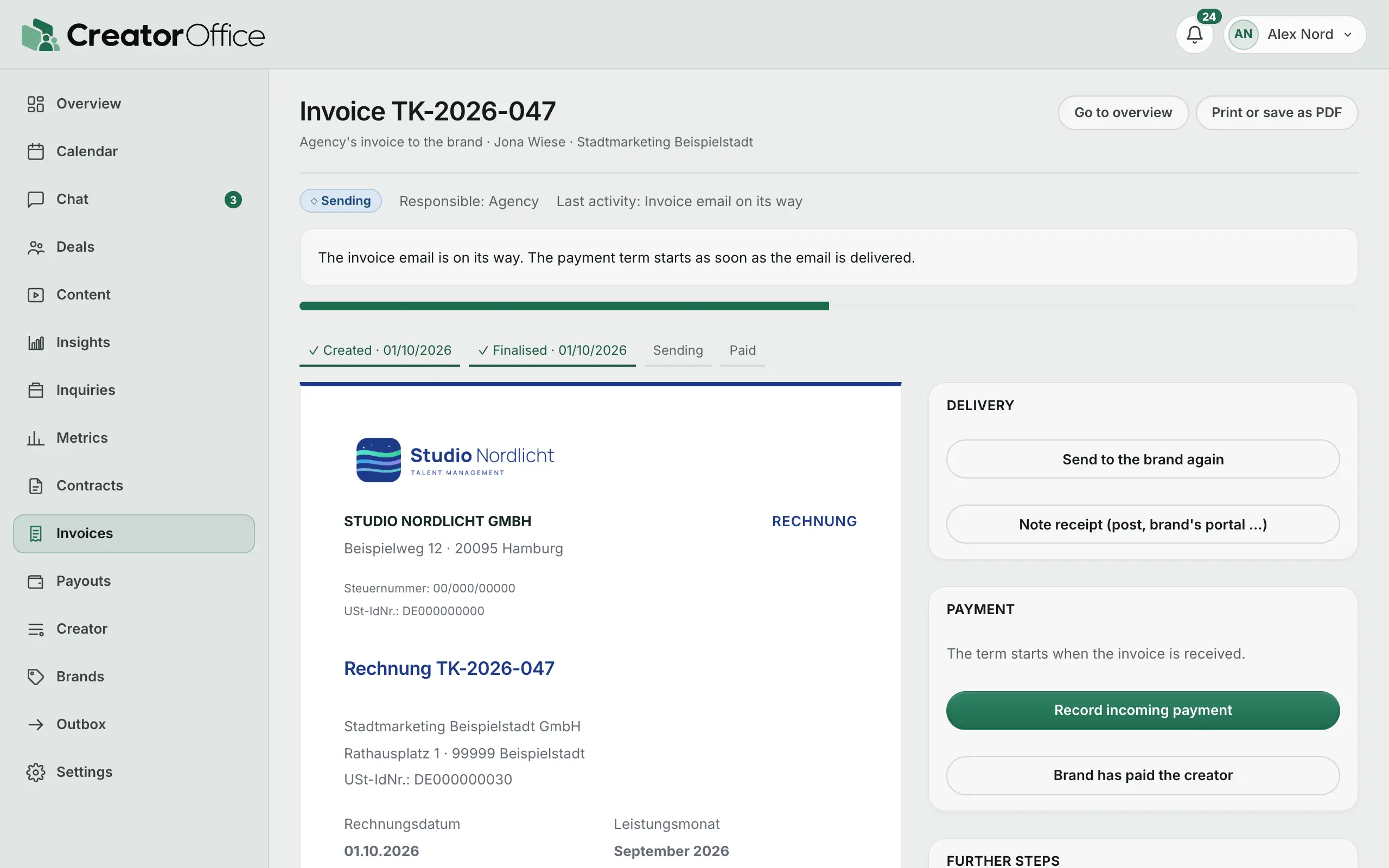Open the Contracts document icon
The width and height of the screenshot is (1389, 868).
(x=36, y=486)
